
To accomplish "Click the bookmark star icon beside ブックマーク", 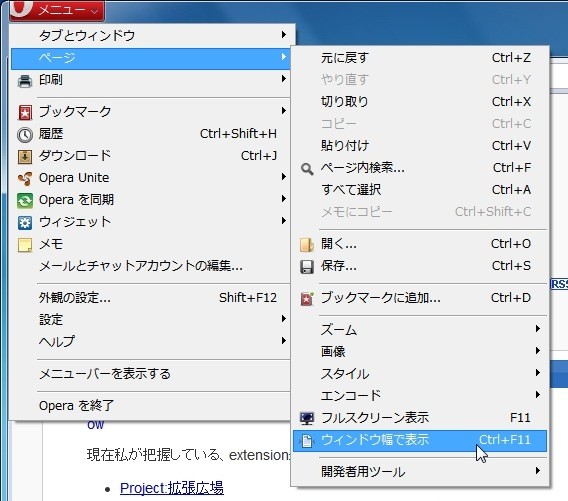I will (25, 112).
